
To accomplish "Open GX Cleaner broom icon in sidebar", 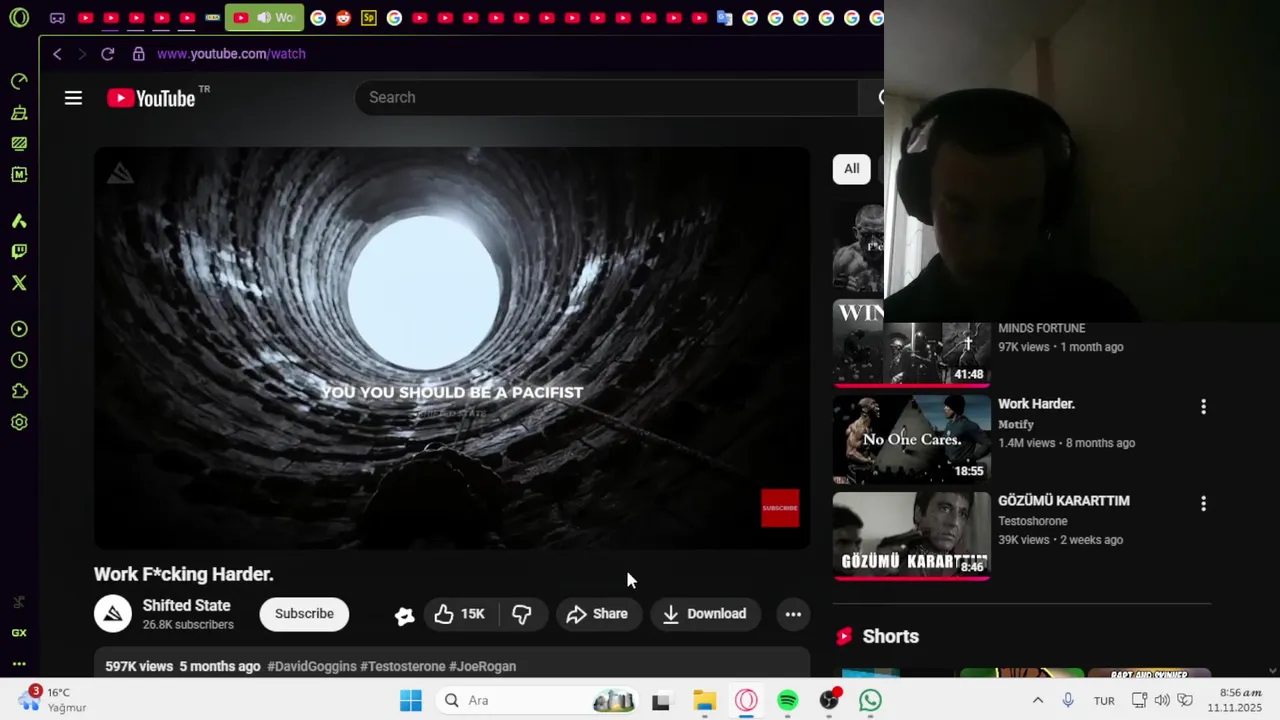I will 19,113.
